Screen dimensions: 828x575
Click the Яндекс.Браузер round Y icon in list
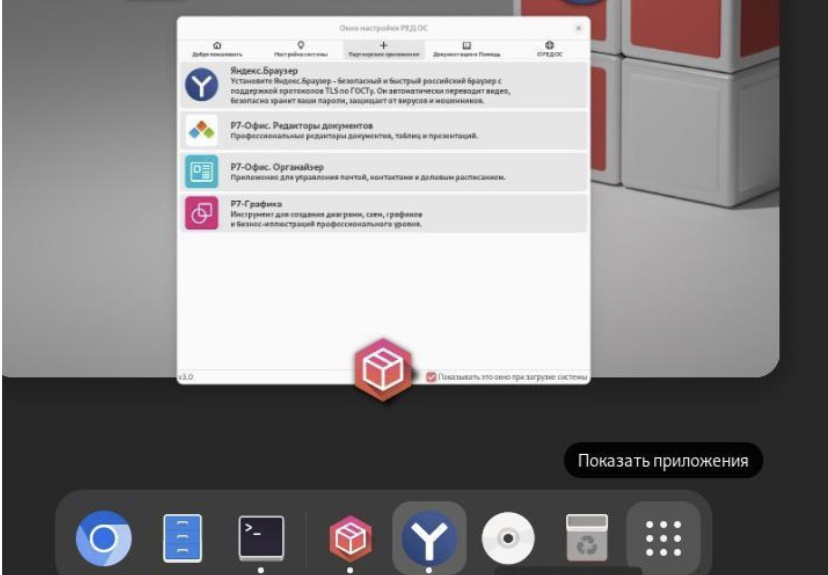pos(201,84)
